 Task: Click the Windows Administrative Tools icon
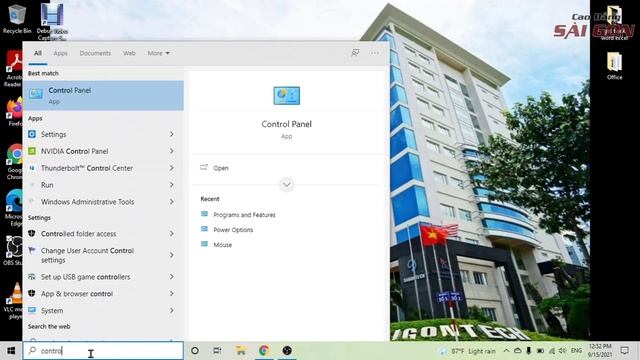pos(32,202)
